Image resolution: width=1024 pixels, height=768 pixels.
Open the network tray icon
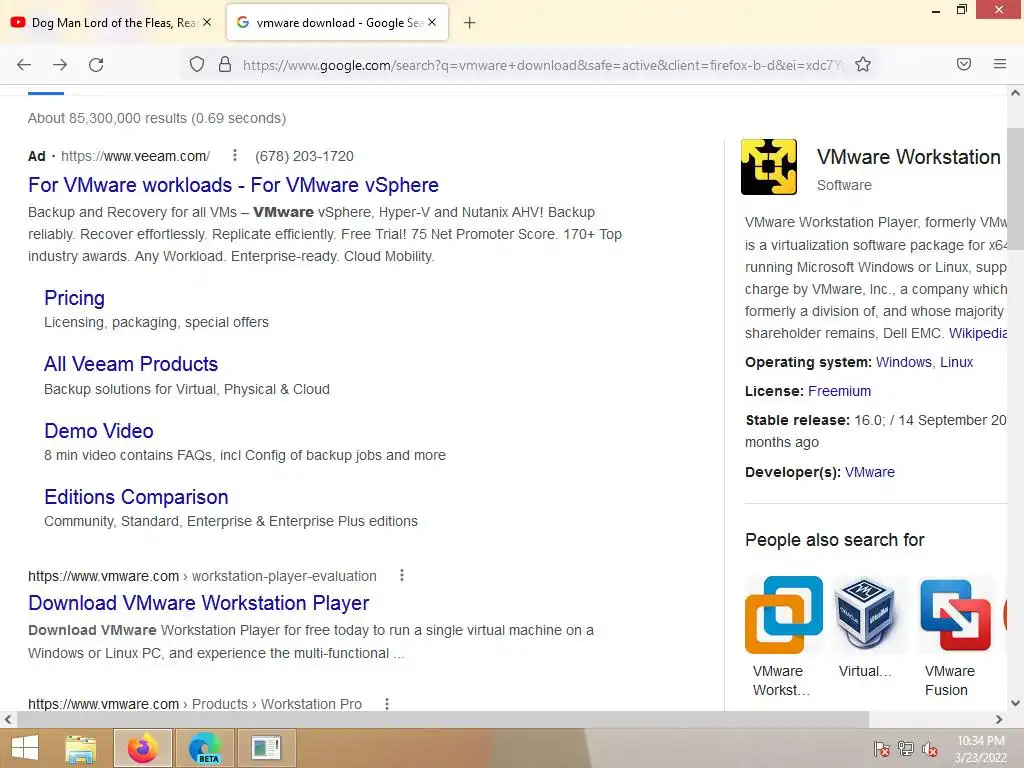(906, 749)
